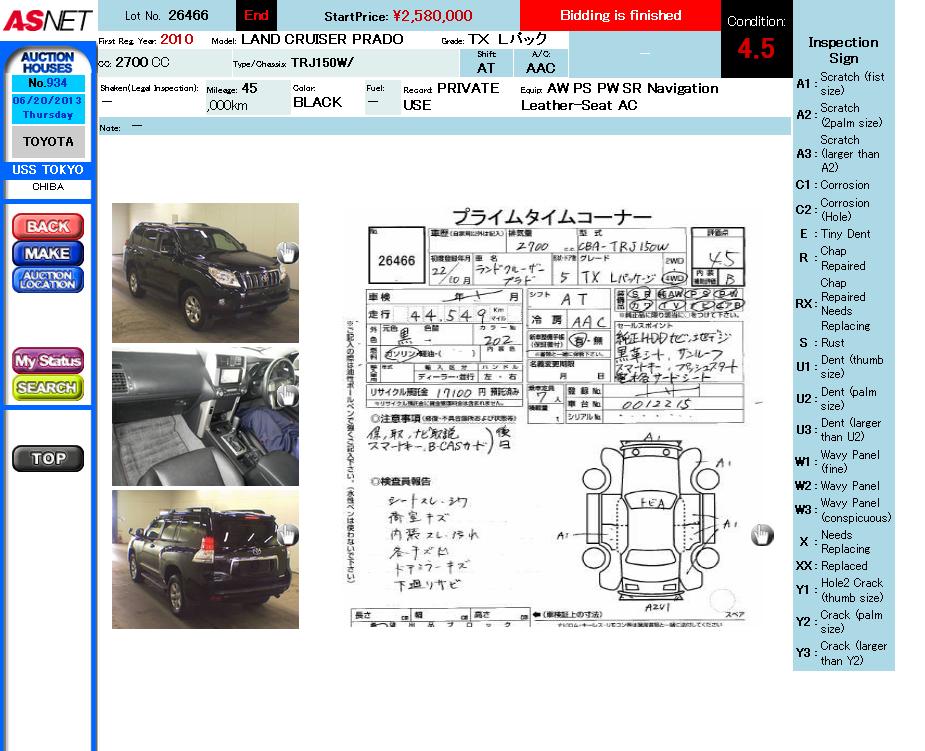Go to the Auction Location page
Viewport: 925px width, 751px height.
click(x=48, y=280)
